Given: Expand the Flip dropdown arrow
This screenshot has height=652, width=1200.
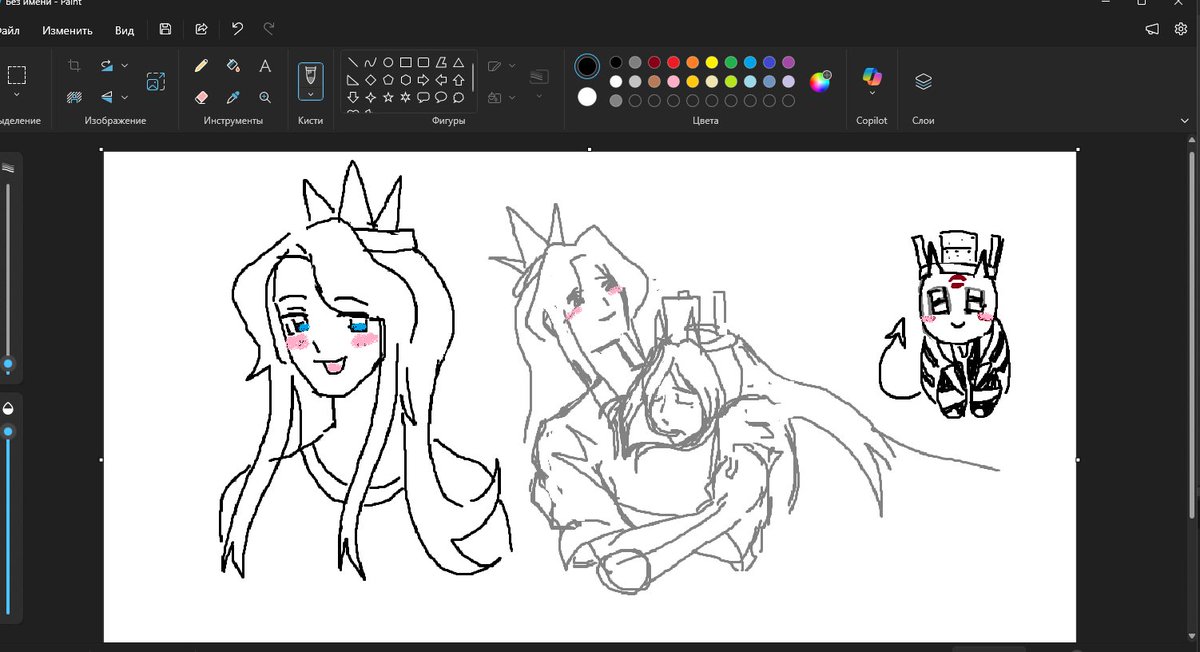Looking at the screenshot, I should coord(125,97).
